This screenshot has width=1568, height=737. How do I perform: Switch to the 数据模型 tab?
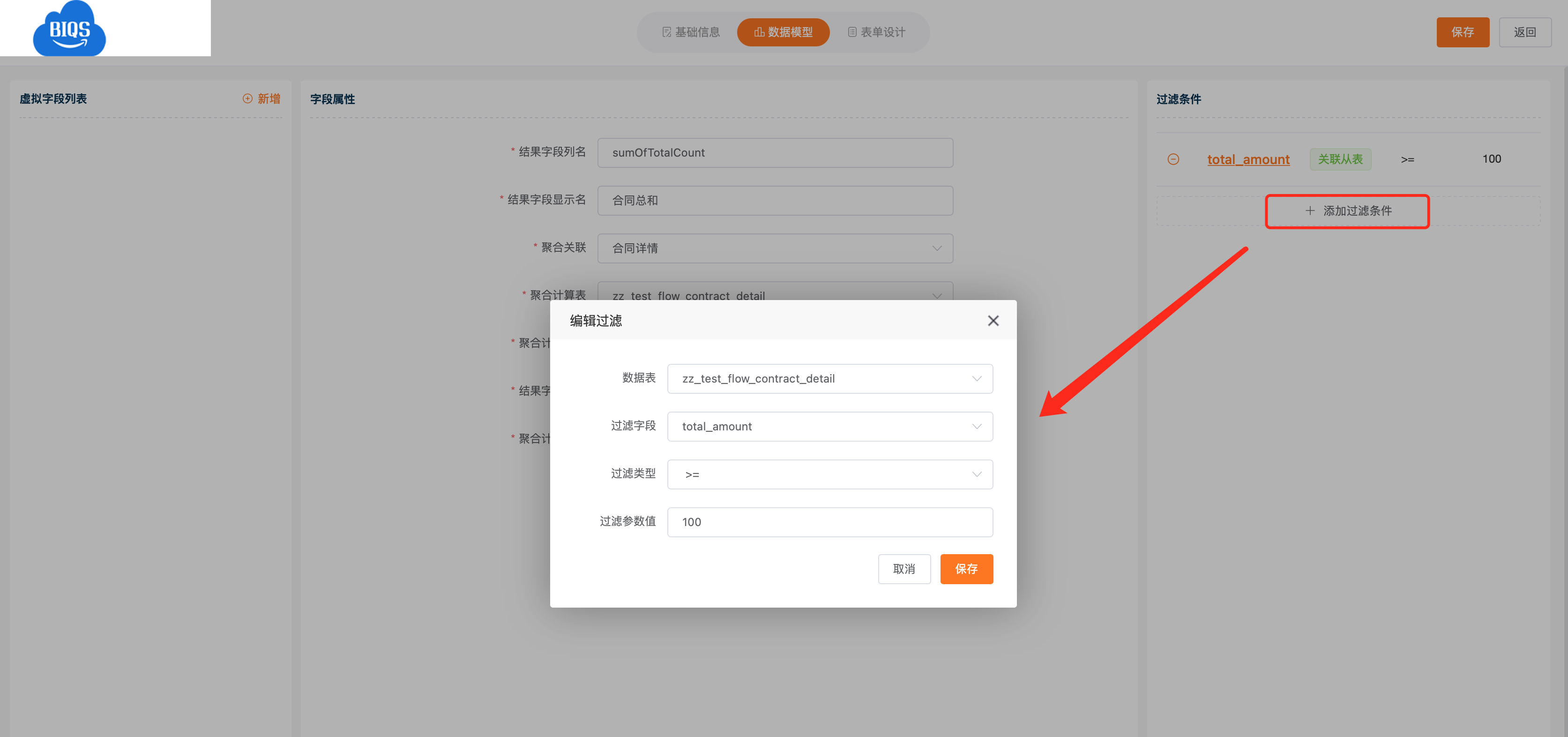click(783, 32)
